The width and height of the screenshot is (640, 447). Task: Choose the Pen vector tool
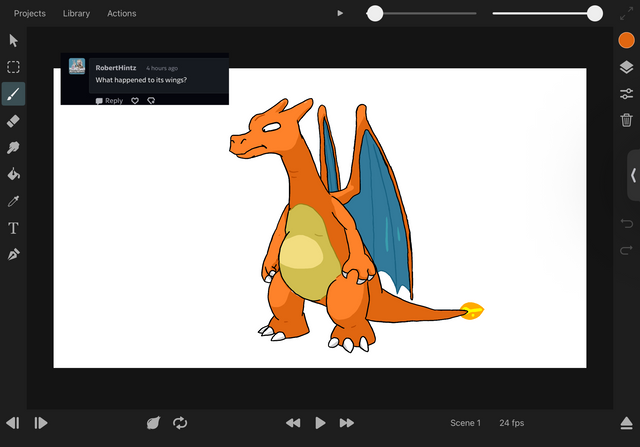tap(14, 255)
